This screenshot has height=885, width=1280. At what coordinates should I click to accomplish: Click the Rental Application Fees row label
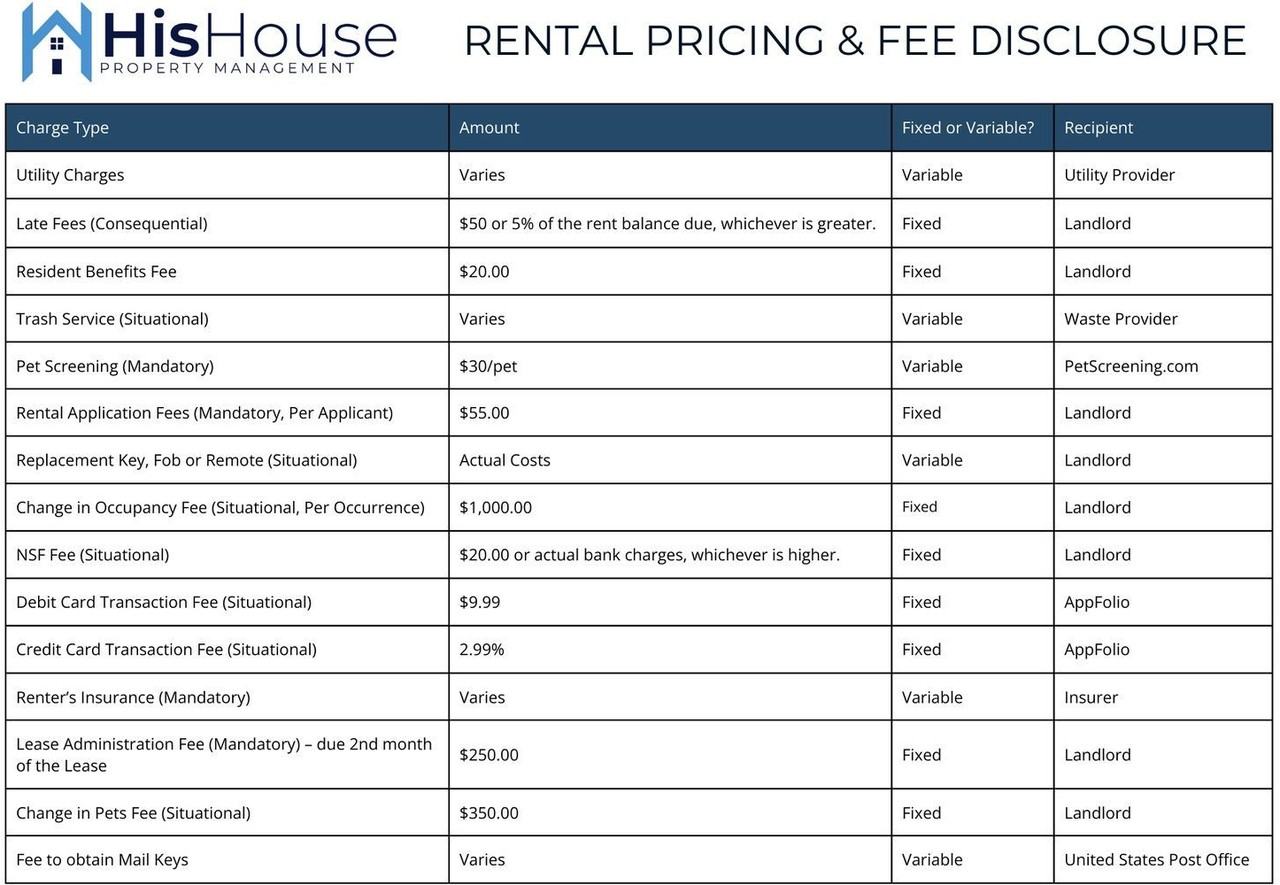[x=204, y=413]
